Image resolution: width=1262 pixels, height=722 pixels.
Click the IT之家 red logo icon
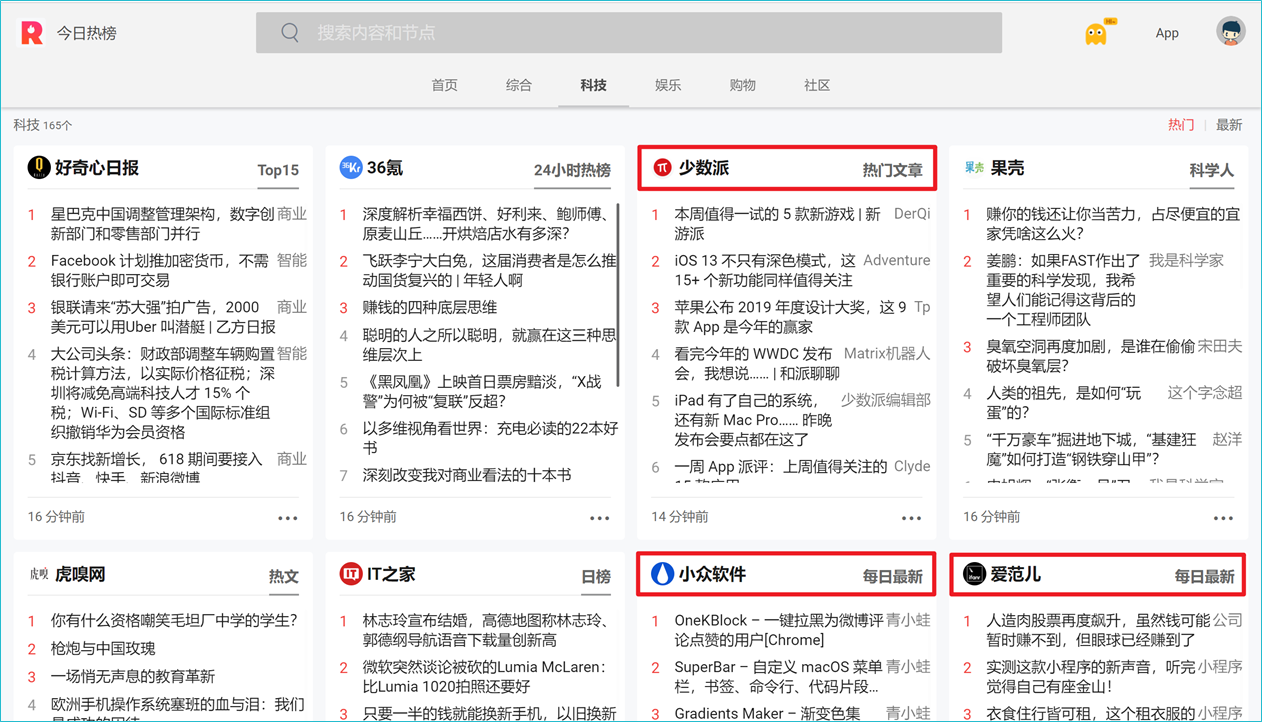(351, 574)
